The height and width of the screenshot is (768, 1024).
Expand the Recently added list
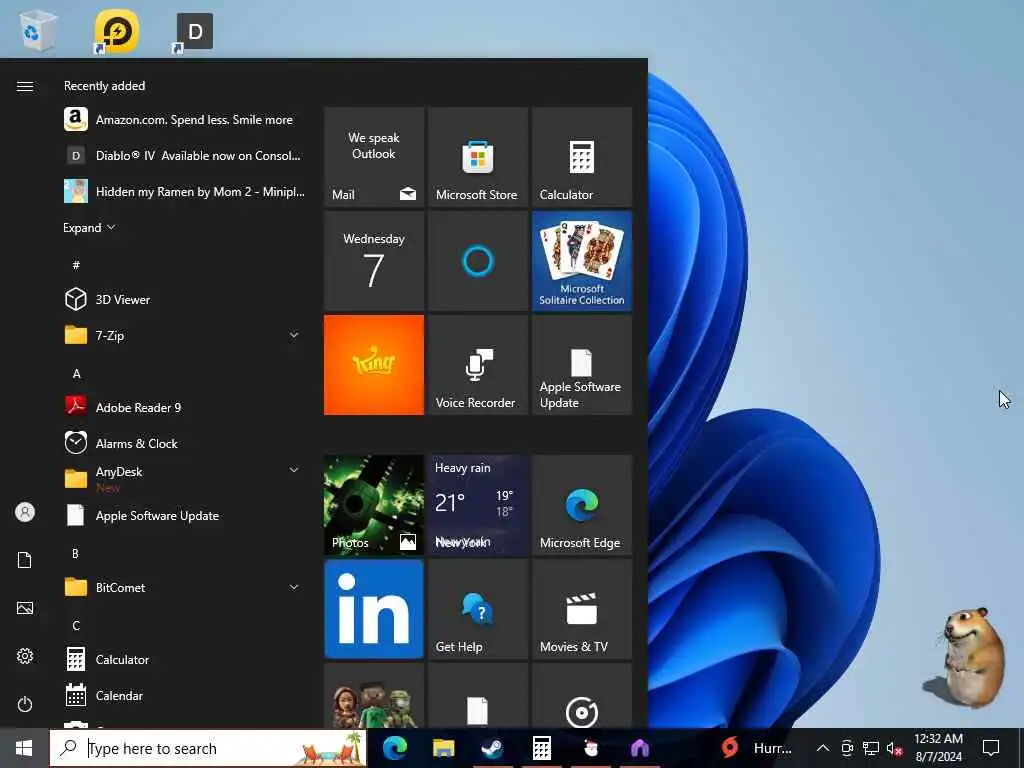[89, 227]
